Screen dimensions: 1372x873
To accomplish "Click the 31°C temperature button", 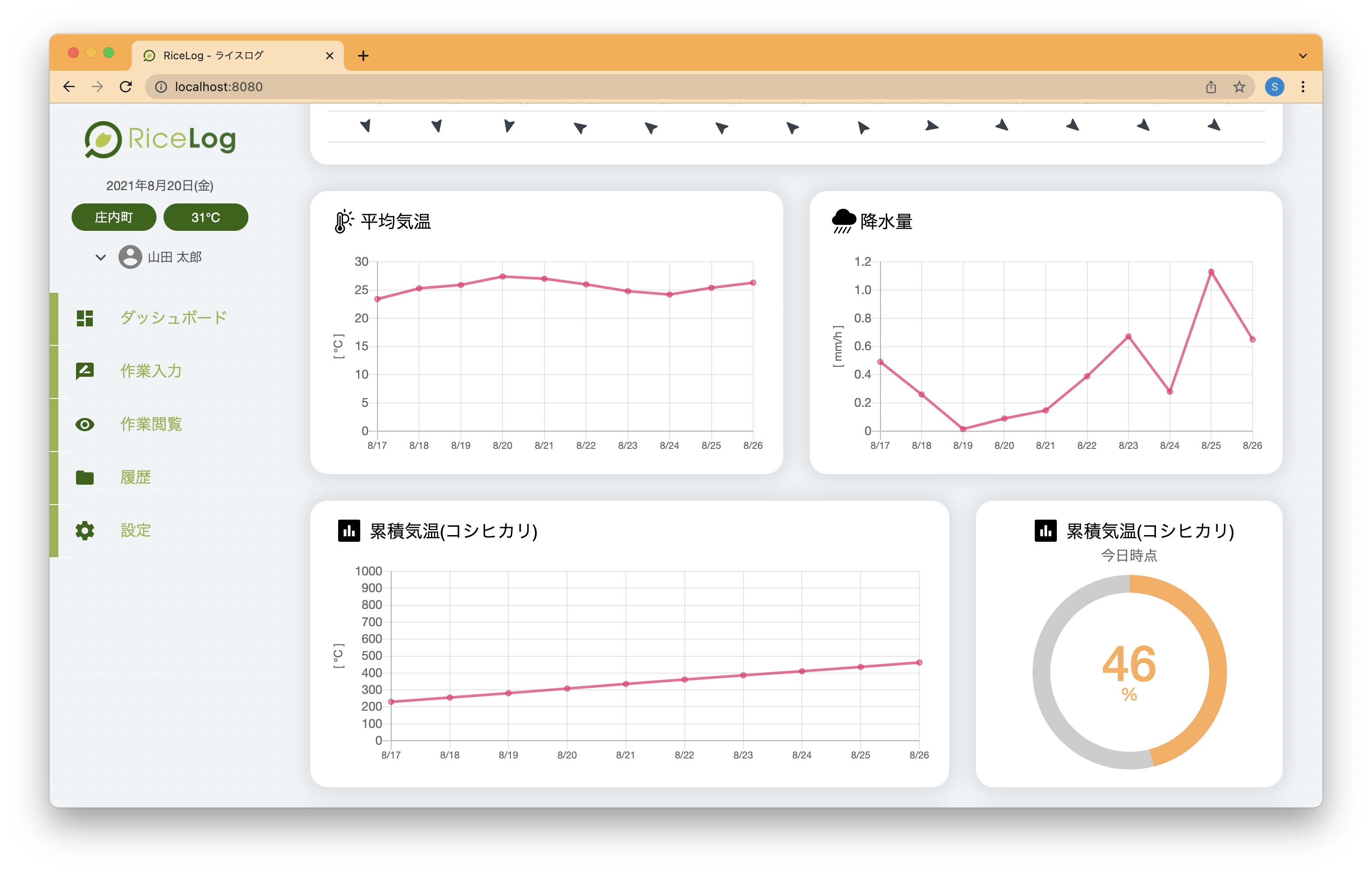I will 206,217.
